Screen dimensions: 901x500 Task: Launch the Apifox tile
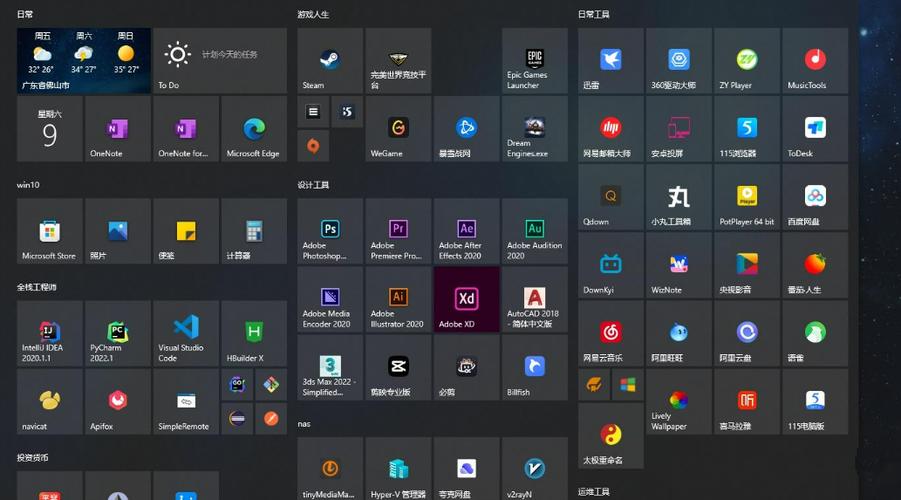point(118,402)
